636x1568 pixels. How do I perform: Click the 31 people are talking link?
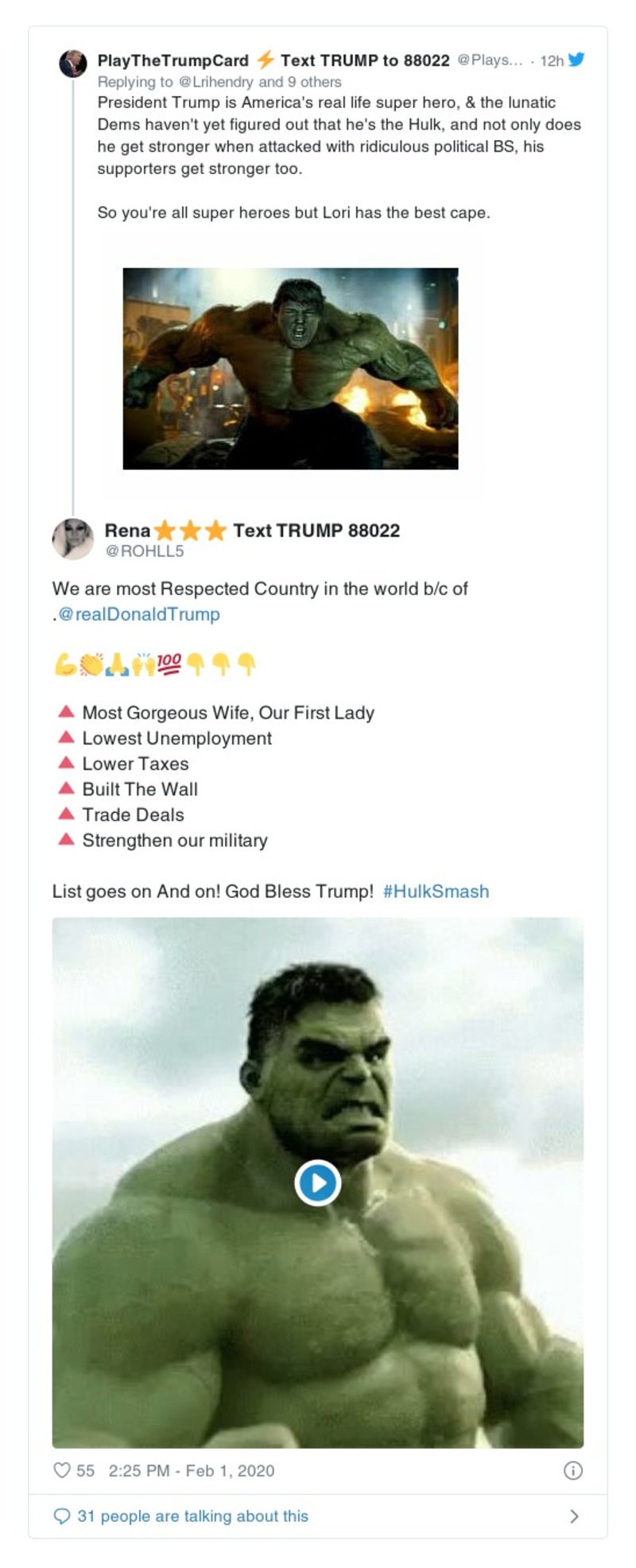point(192,1516)
